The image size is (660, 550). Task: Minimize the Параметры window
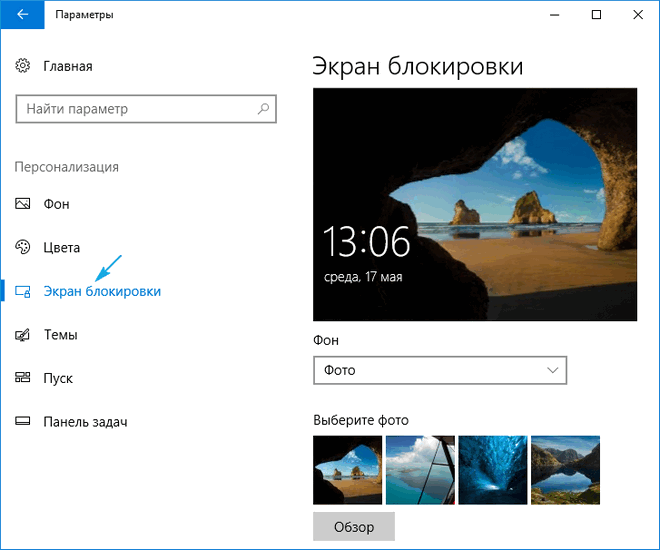point(551,15)
